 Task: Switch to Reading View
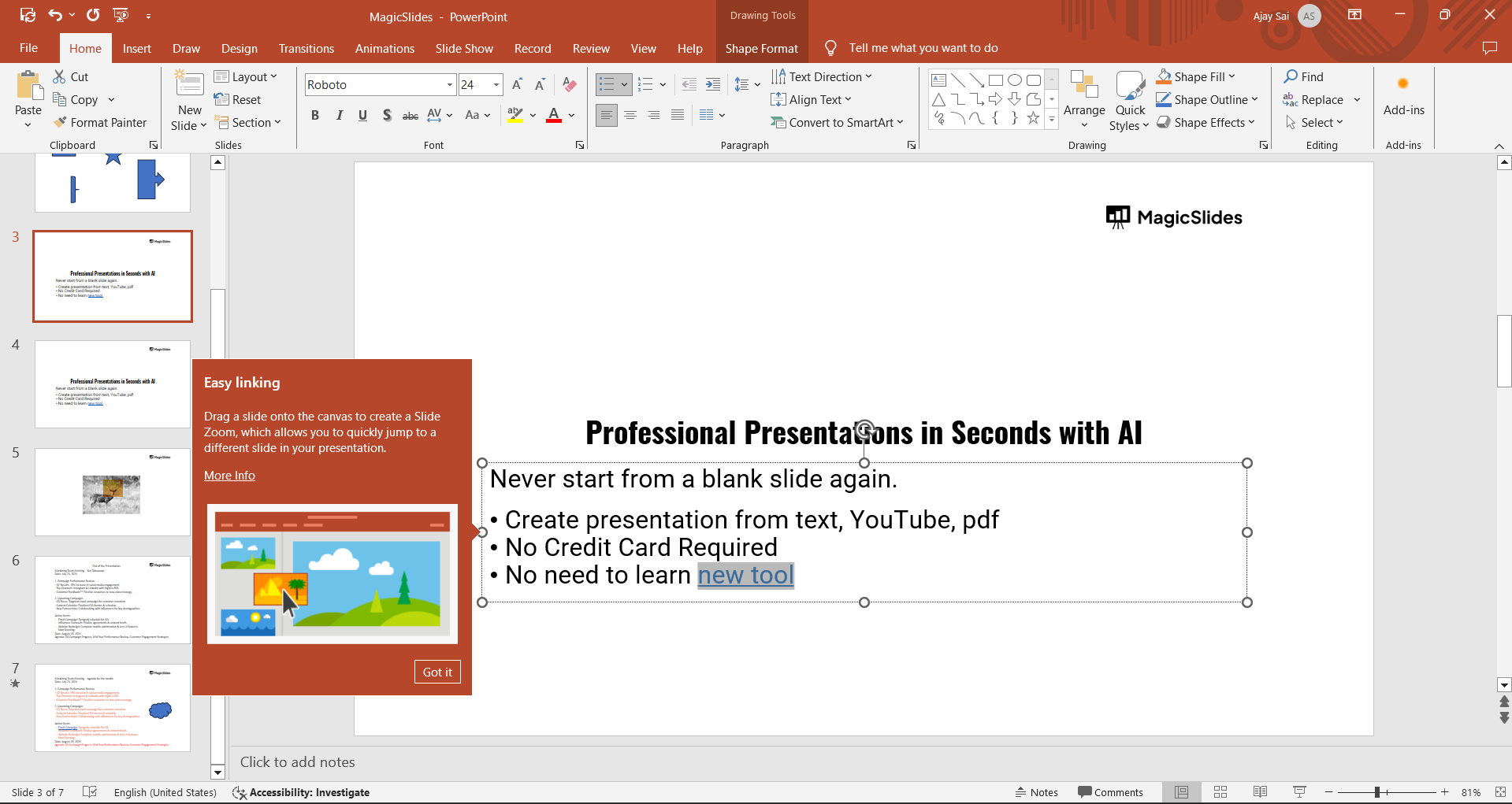[1260, 792]
